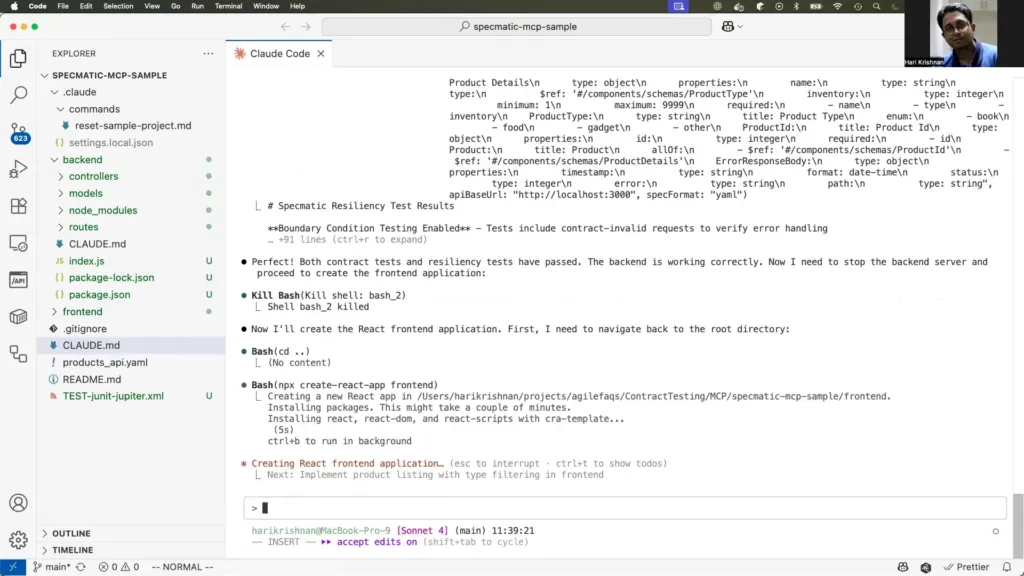Open the Search panel in the activity bar
Viewport: 1024px width, 576px height.
pos(18,95)
